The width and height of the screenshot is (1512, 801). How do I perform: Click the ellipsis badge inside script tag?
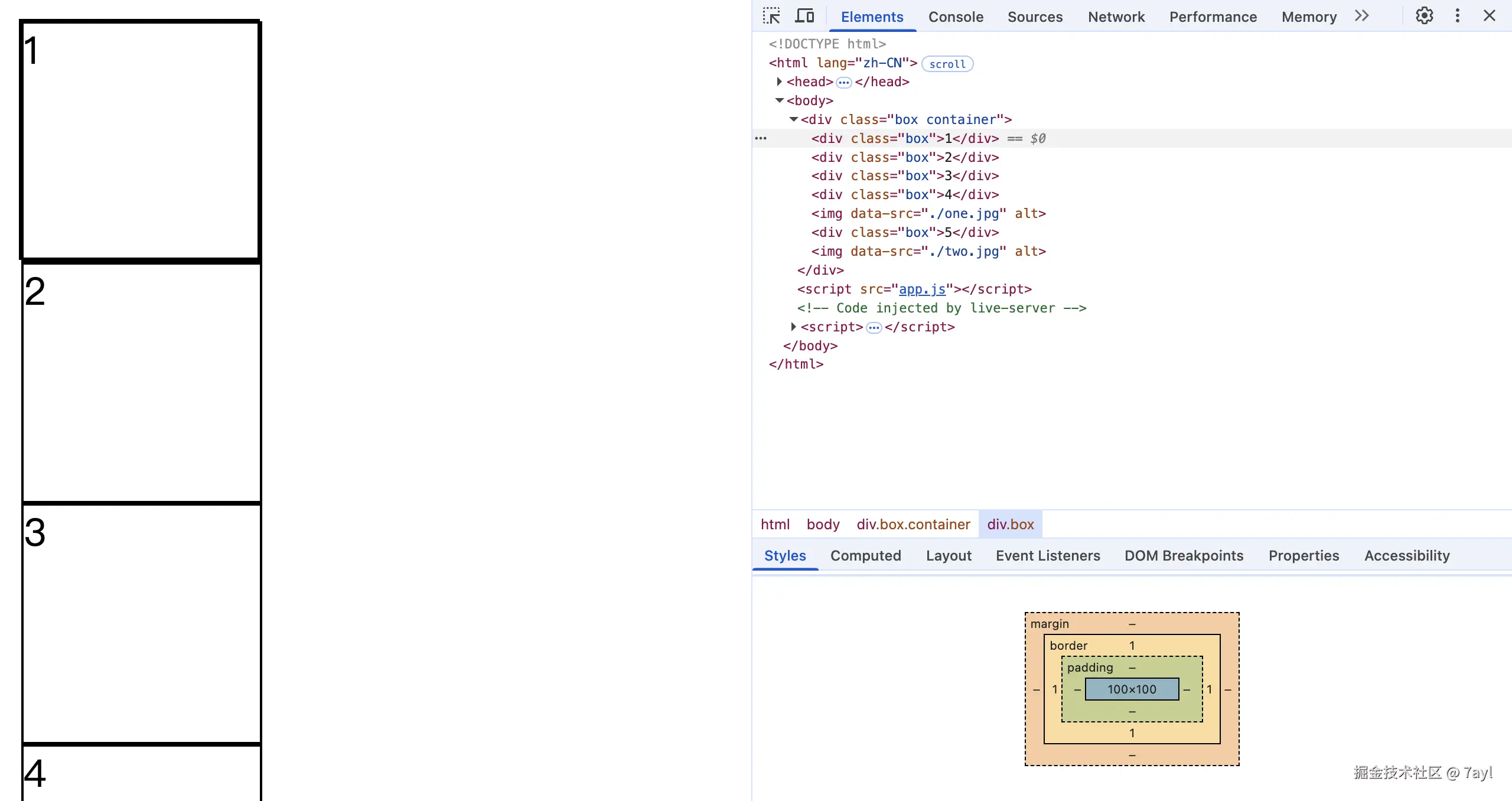(874, 327)
